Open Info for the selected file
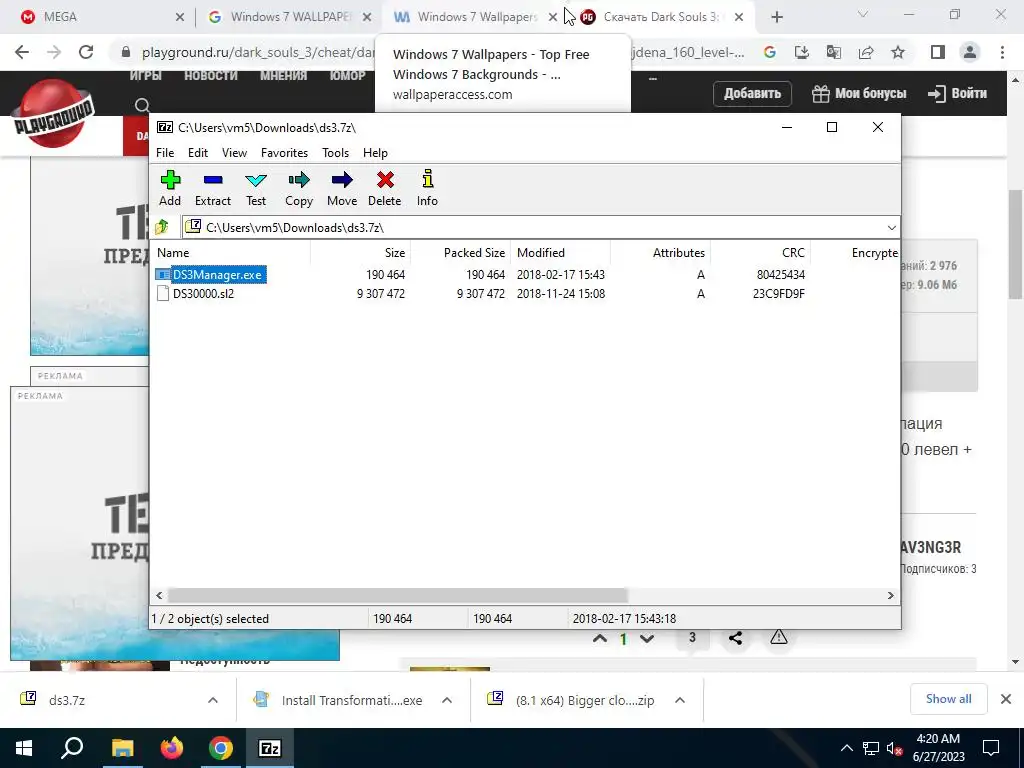This screenshot has width=1024, height=768. pos(427,189)
